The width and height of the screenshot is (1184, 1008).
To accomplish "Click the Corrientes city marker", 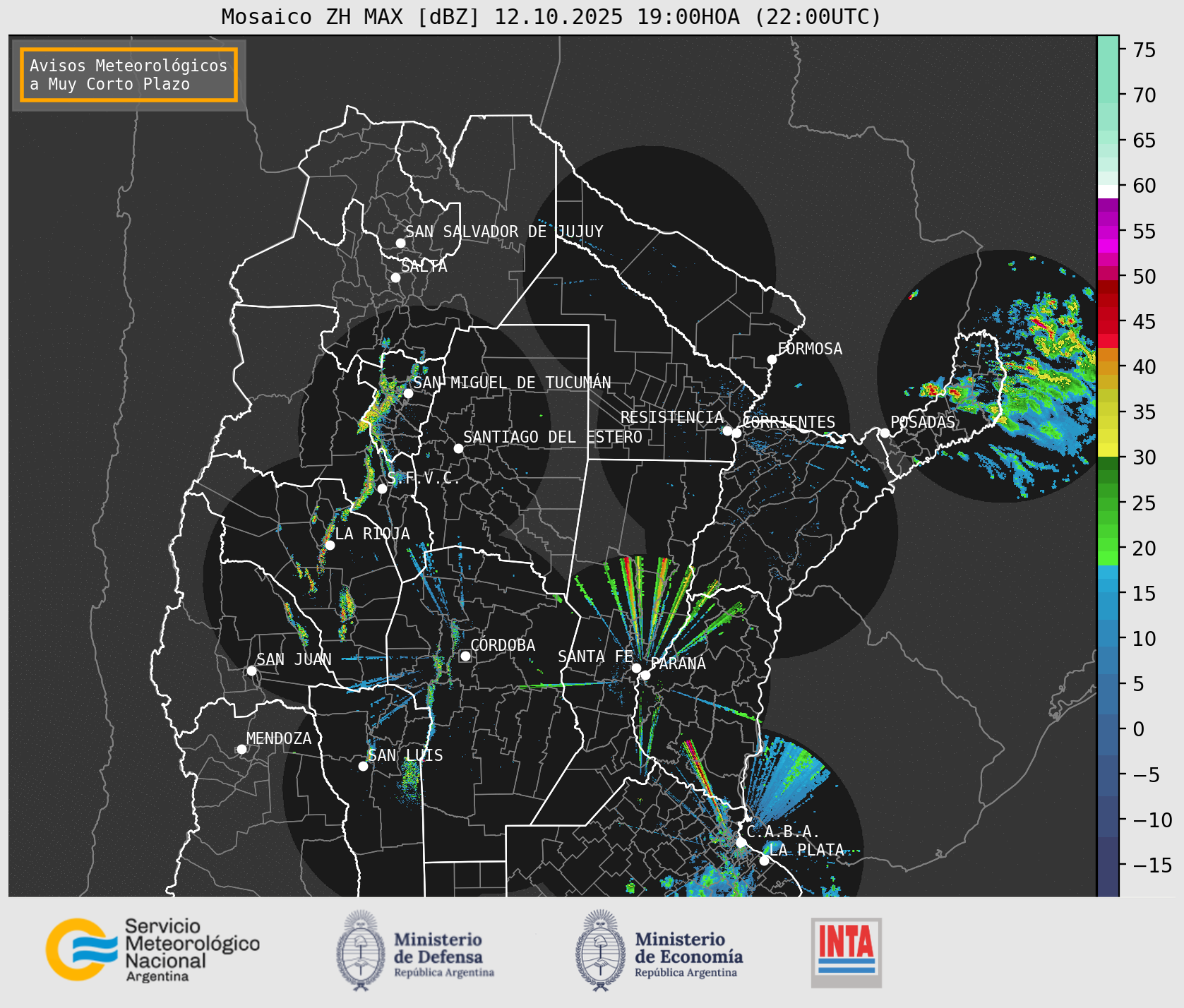I will pos(736,433).
